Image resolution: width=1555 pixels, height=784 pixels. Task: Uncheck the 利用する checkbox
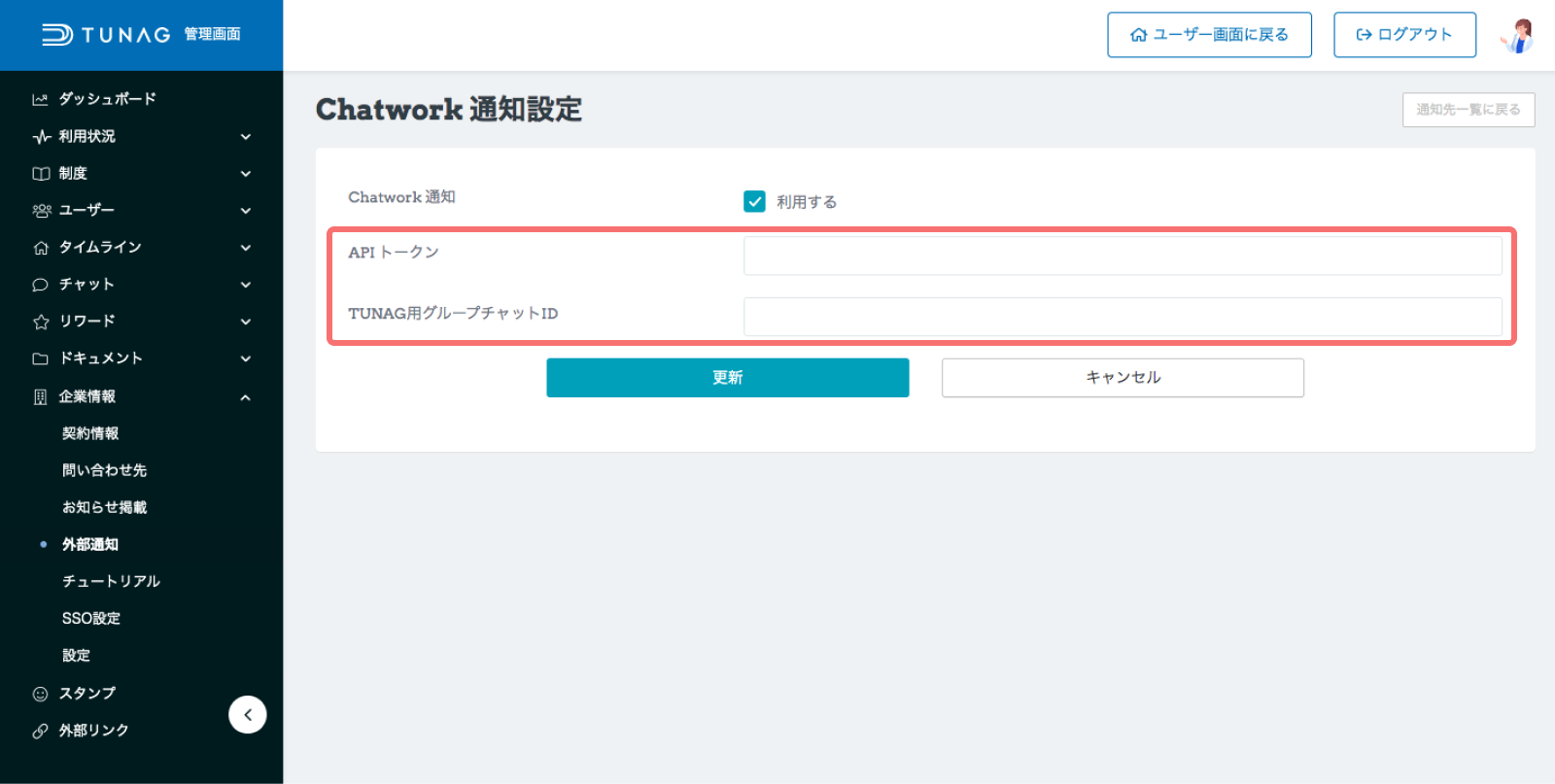[x=754, y=201]
